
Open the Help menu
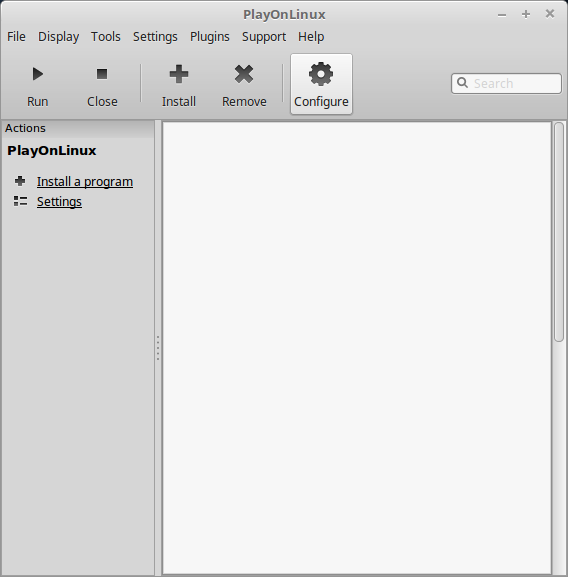[x=311, y=36]
